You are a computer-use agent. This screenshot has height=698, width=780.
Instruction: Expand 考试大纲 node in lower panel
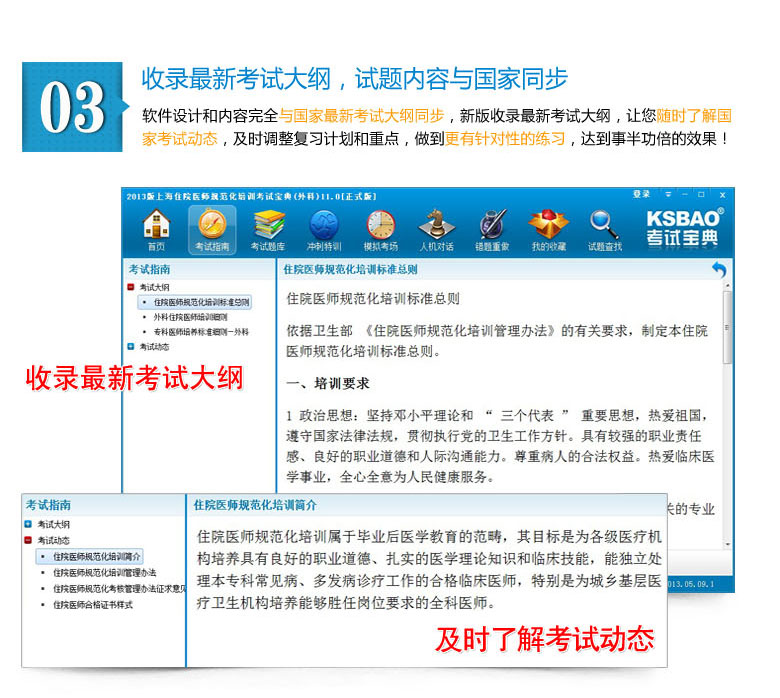coord(28,524)
